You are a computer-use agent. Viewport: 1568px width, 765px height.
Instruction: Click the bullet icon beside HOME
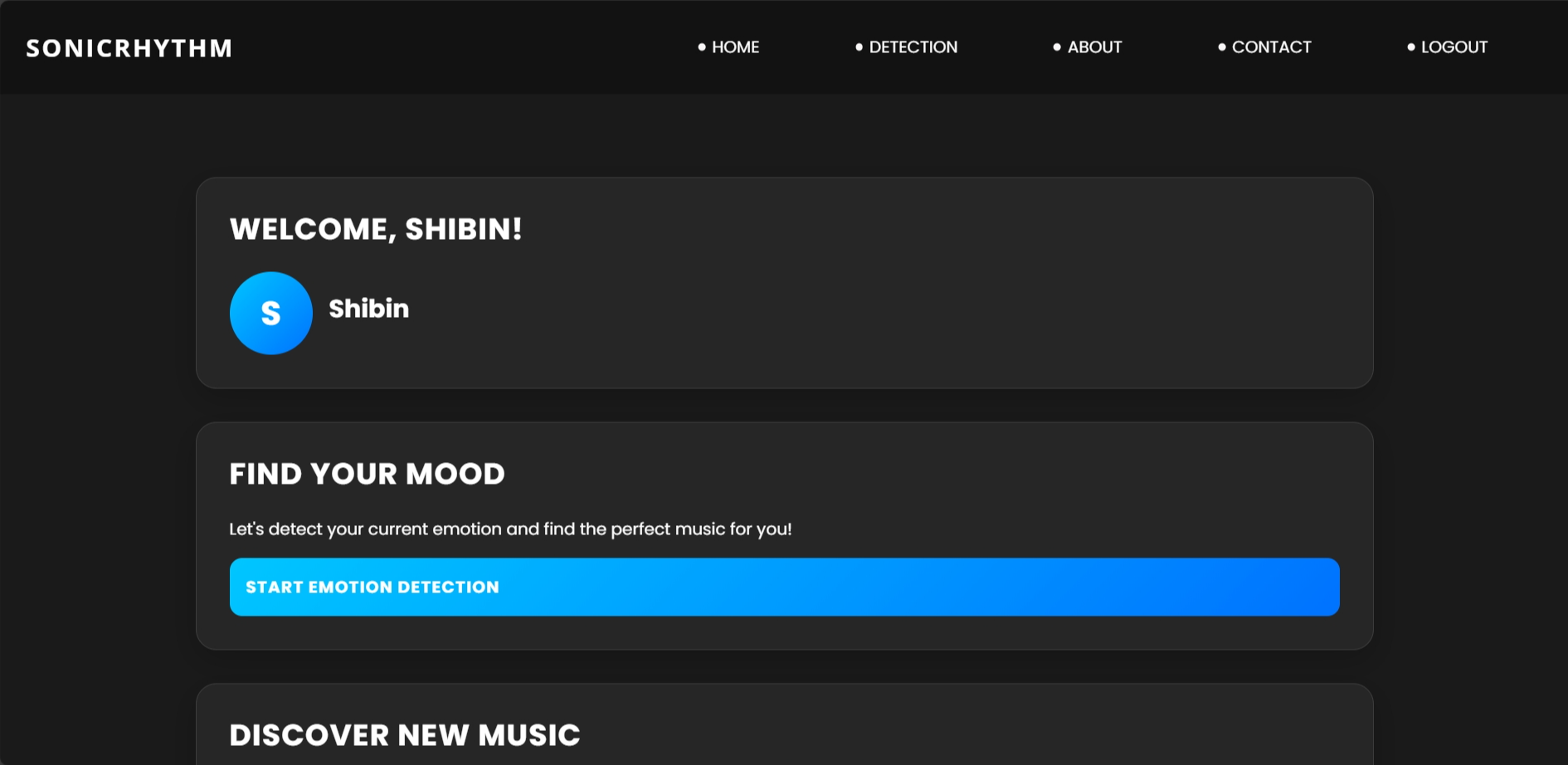coord(702,47)
